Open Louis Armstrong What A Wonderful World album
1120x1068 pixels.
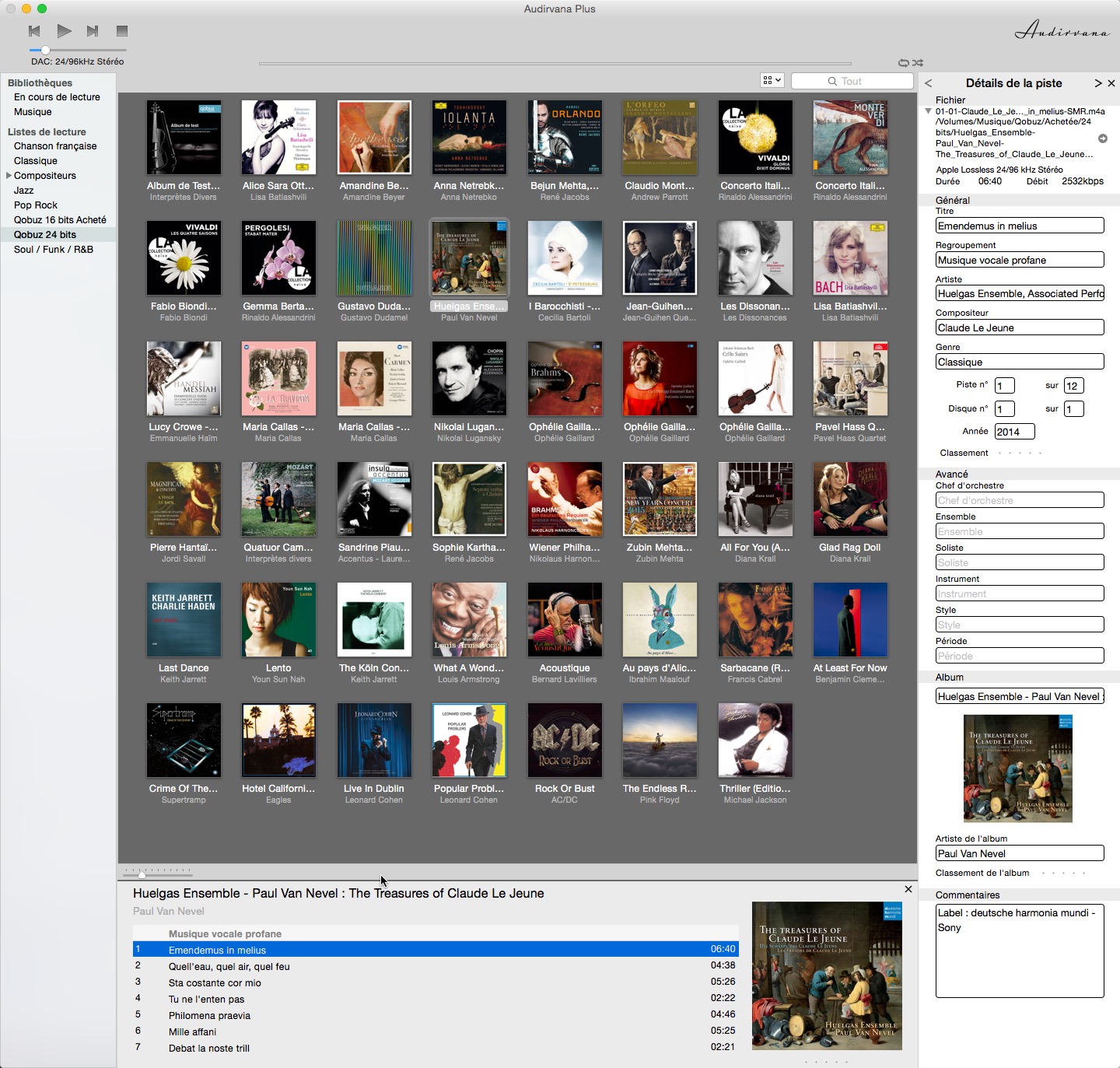pos(469,619)
